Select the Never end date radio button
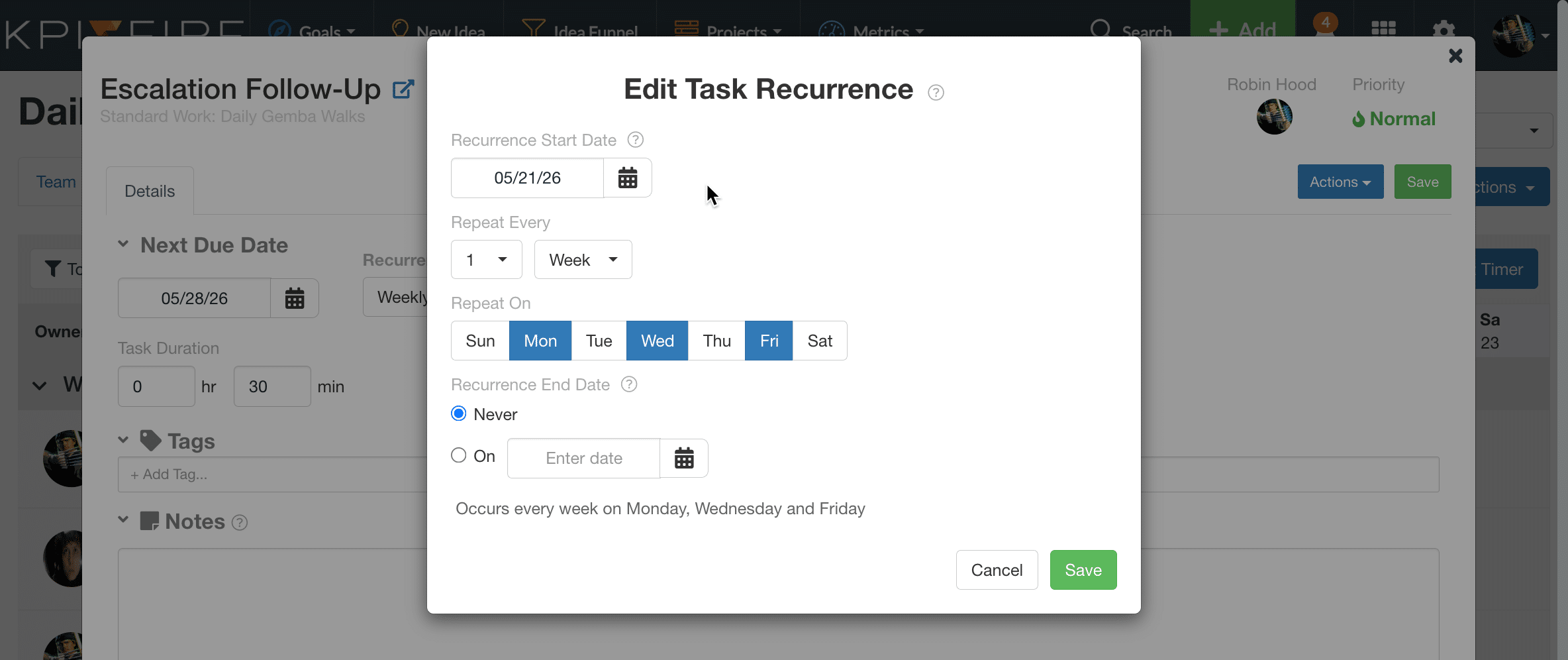The width and height of the screenshot is (1568, 660). pos(458,413)
